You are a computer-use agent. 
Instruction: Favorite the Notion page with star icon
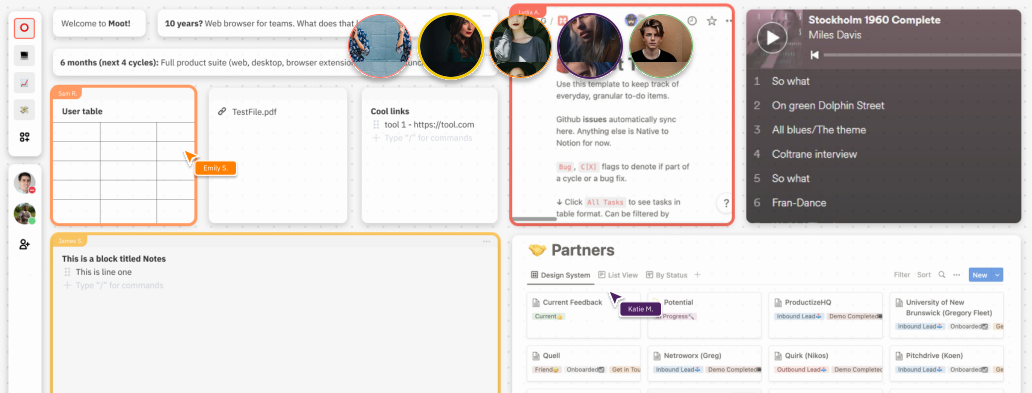(x=711, y=21)
